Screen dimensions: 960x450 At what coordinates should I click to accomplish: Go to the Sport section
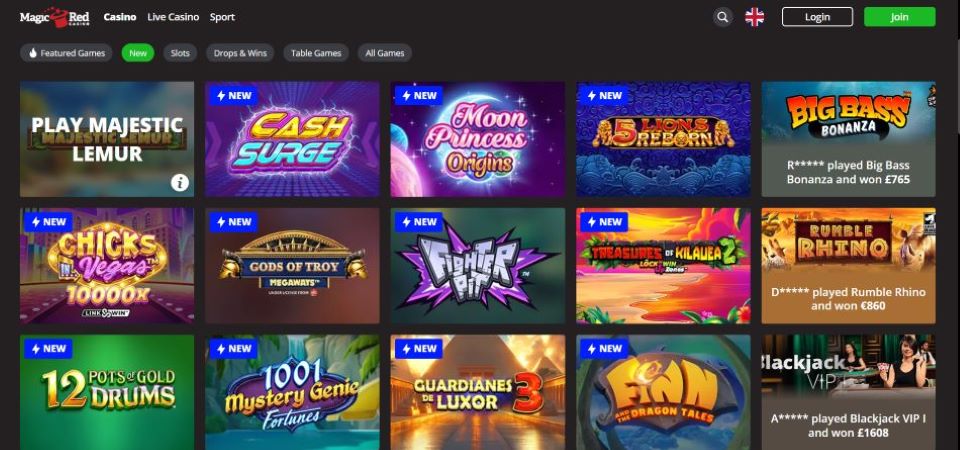tap(222, 17)
